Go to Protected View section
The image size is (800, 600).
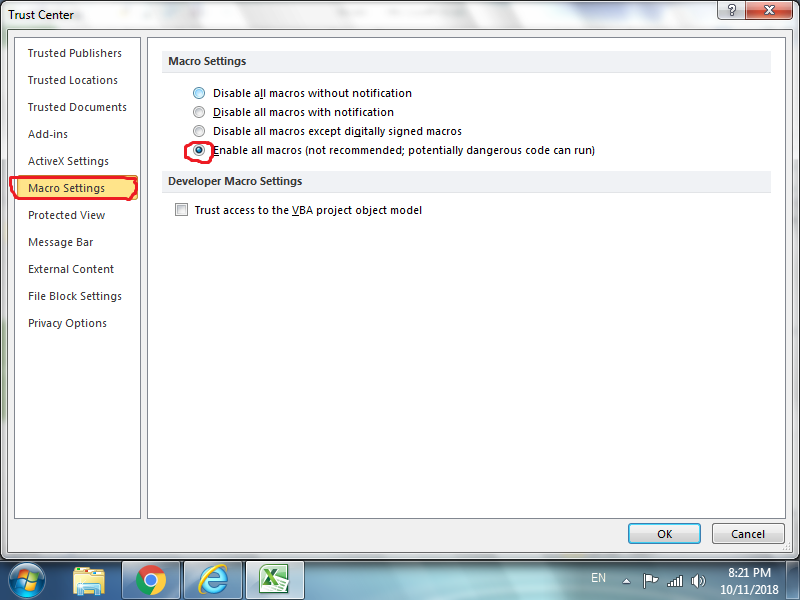[67, 215]
